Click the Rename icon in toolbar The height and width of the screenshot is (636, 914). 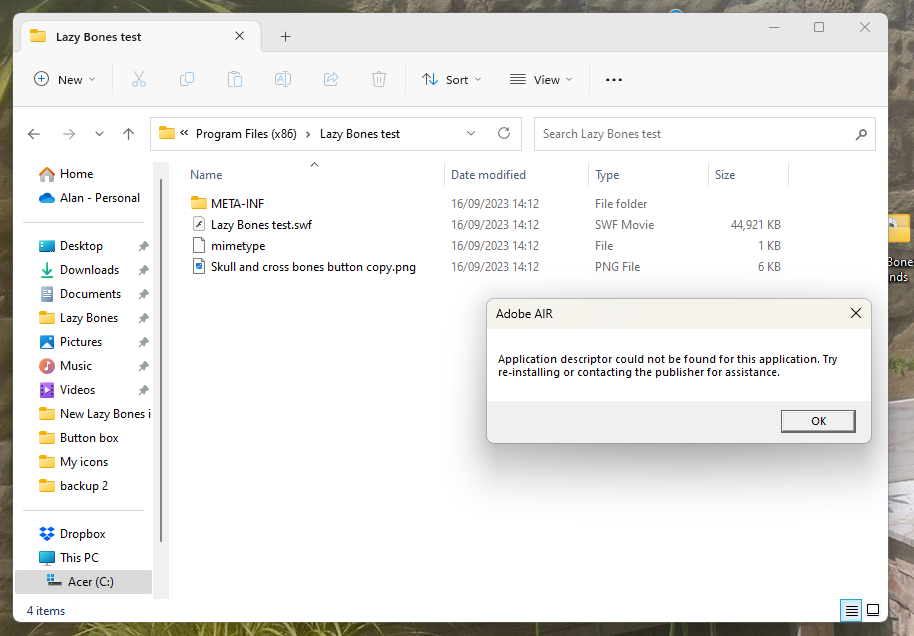click(x=283, y=79)
